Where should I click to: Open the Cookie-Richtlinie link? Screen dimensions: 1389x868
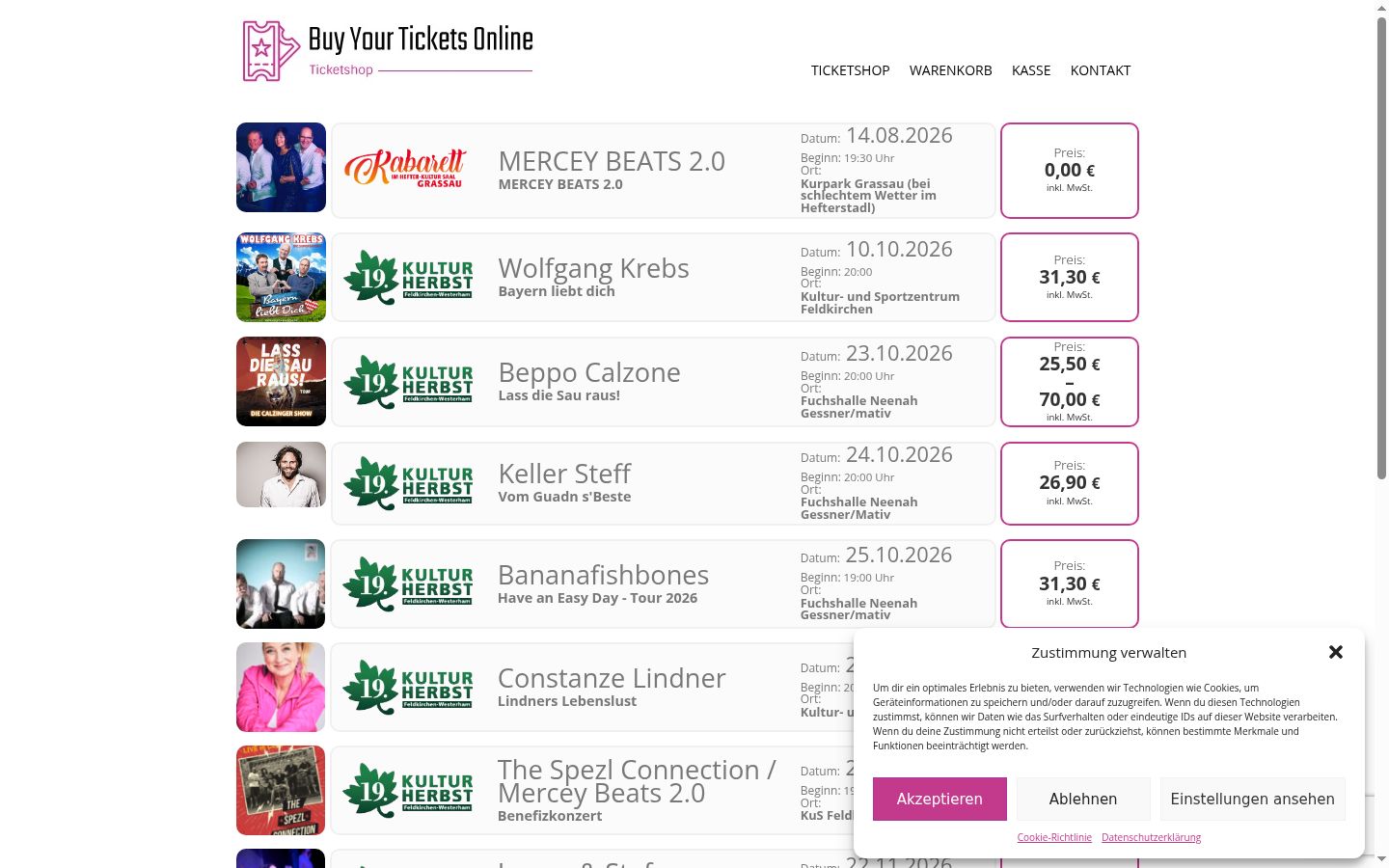1054,837
